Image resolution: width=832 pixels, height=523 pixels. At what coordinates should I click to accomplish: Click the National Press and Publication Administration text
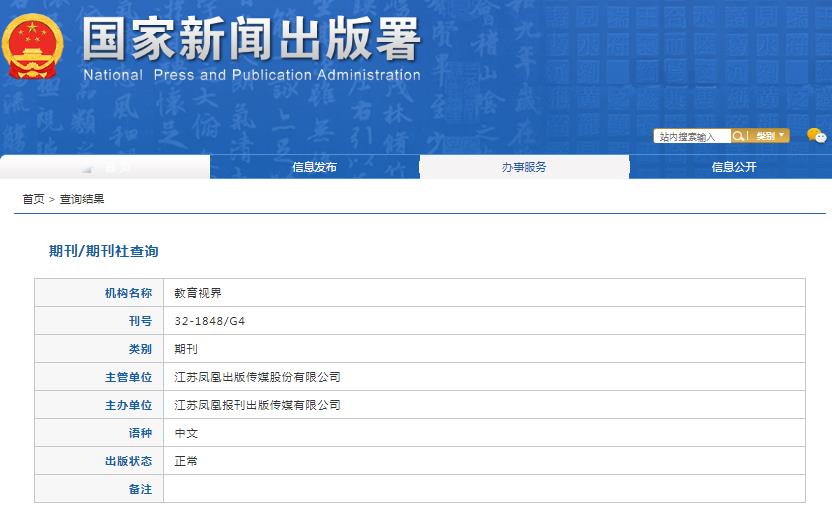point(251,75)
